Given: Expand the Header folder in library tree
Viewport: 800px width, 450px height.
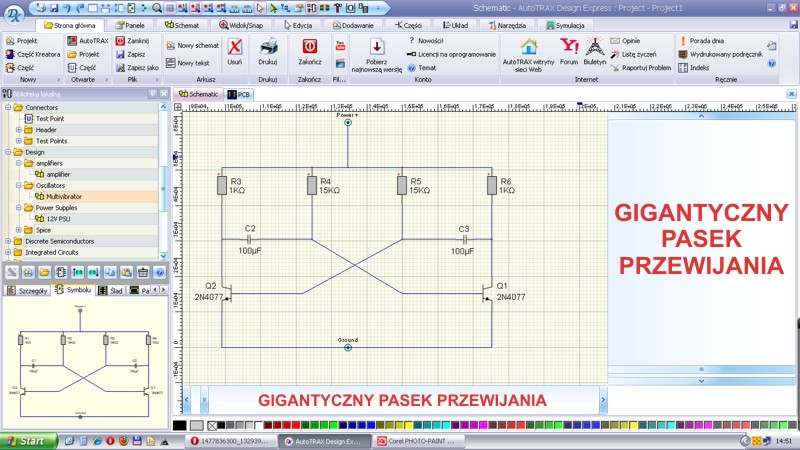Looking at the screenshot, I should [x=18, y=130].
